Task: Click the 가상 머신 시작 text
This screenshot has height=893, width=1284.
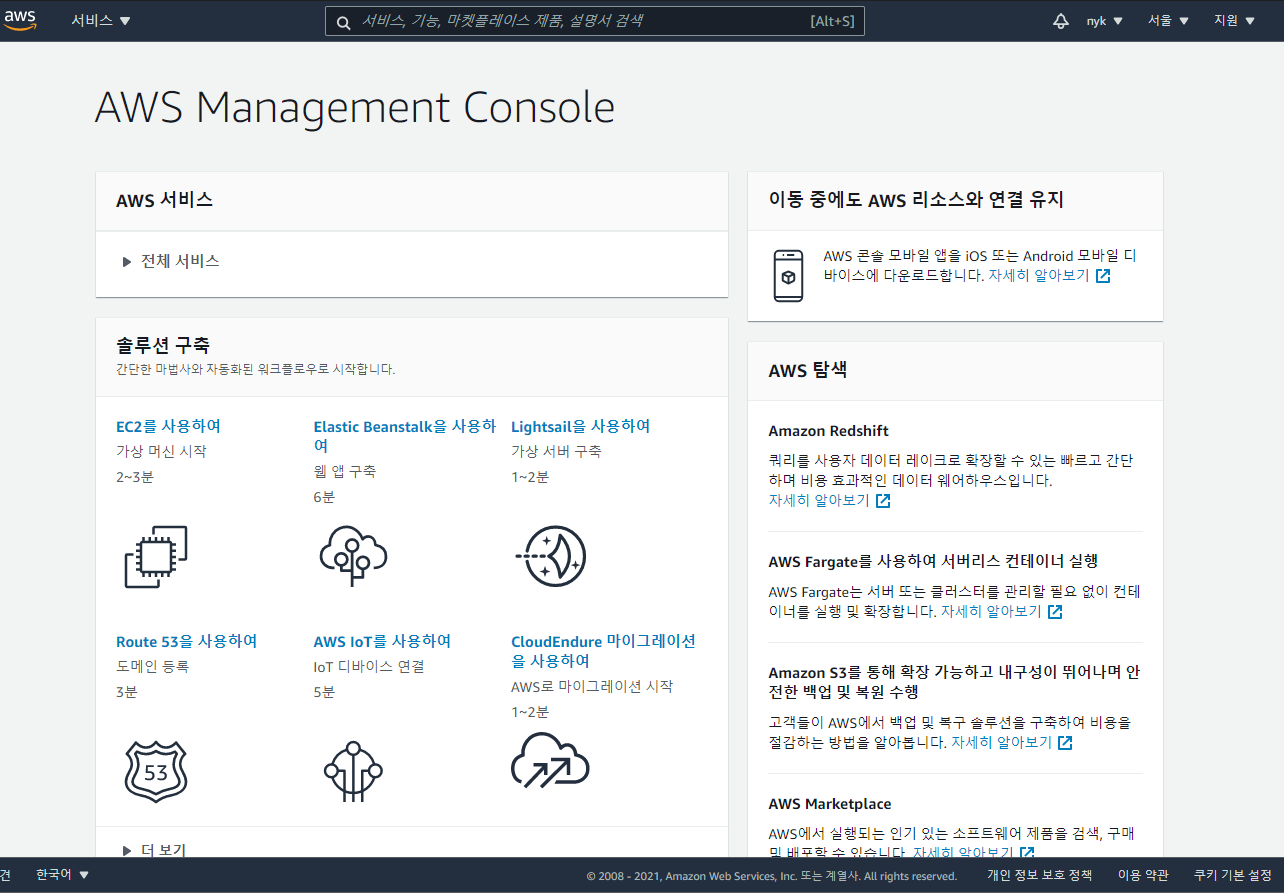Action: click(x=161, y=452)
